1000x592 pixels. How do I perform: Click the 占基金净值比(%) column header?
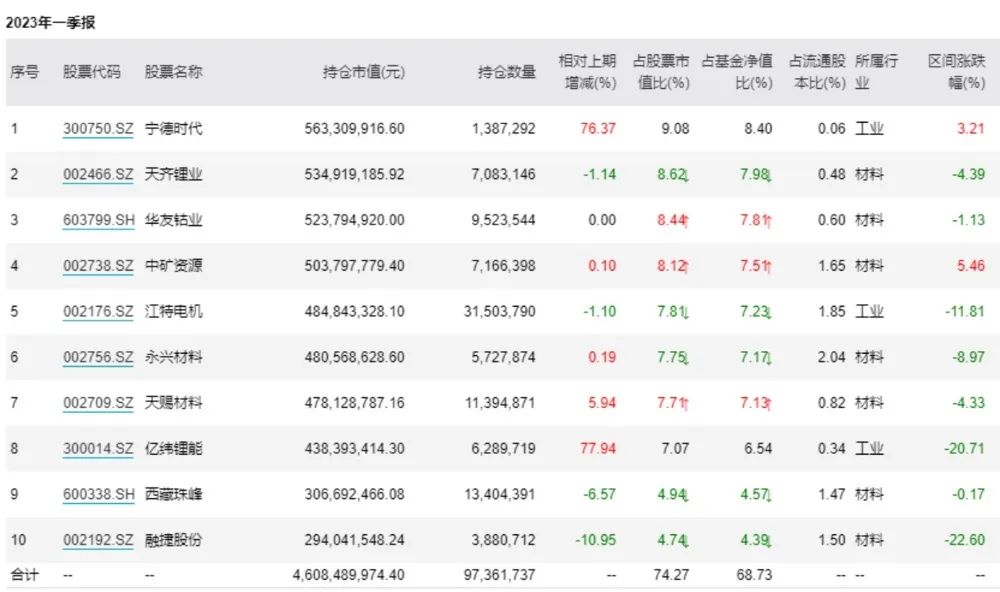point(737,71)
